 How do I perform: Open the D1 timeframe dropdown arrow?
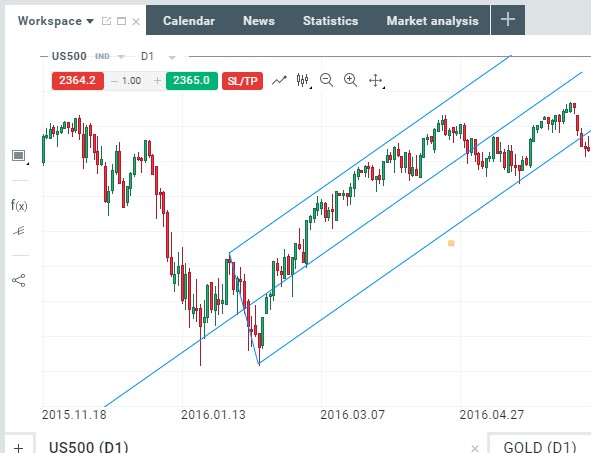[x=172, y=57]
